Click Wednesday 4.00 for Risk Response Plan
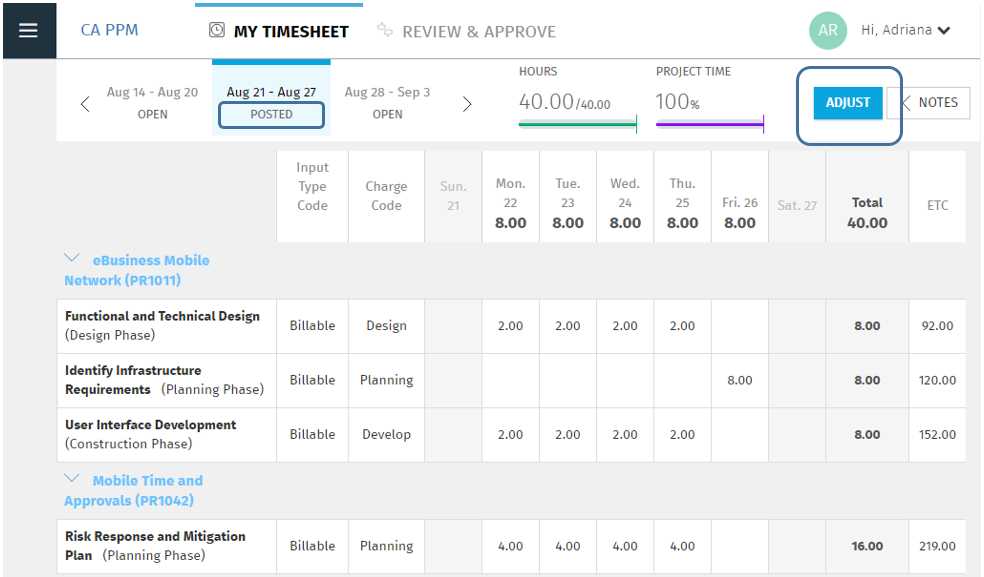 625,546
